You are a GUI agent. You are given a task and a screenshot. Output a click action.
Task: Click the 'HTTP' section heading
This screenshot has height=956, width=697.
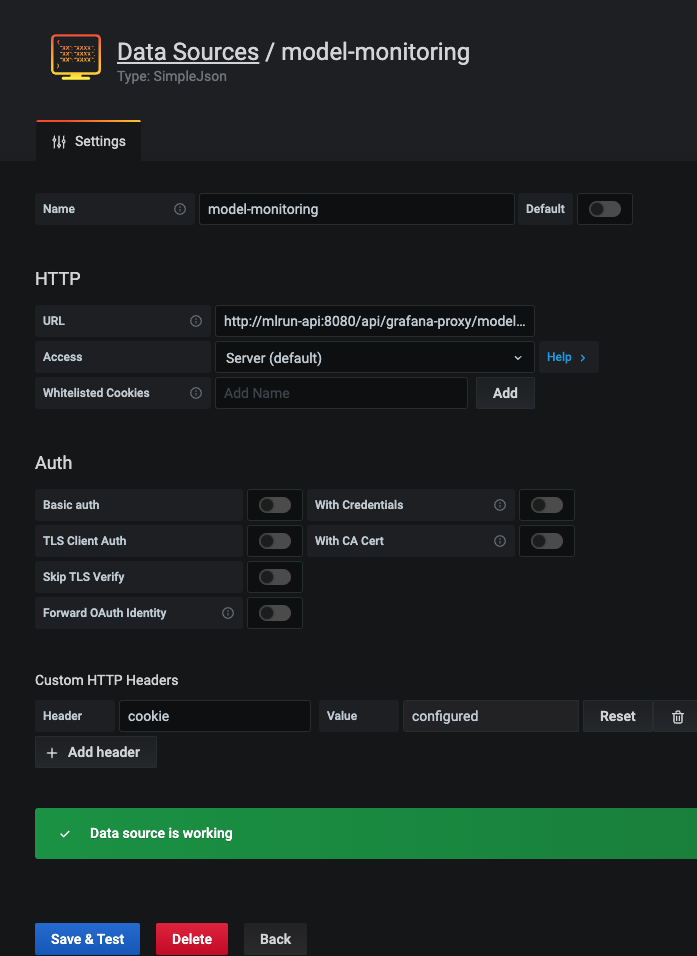tap(58, 279)
